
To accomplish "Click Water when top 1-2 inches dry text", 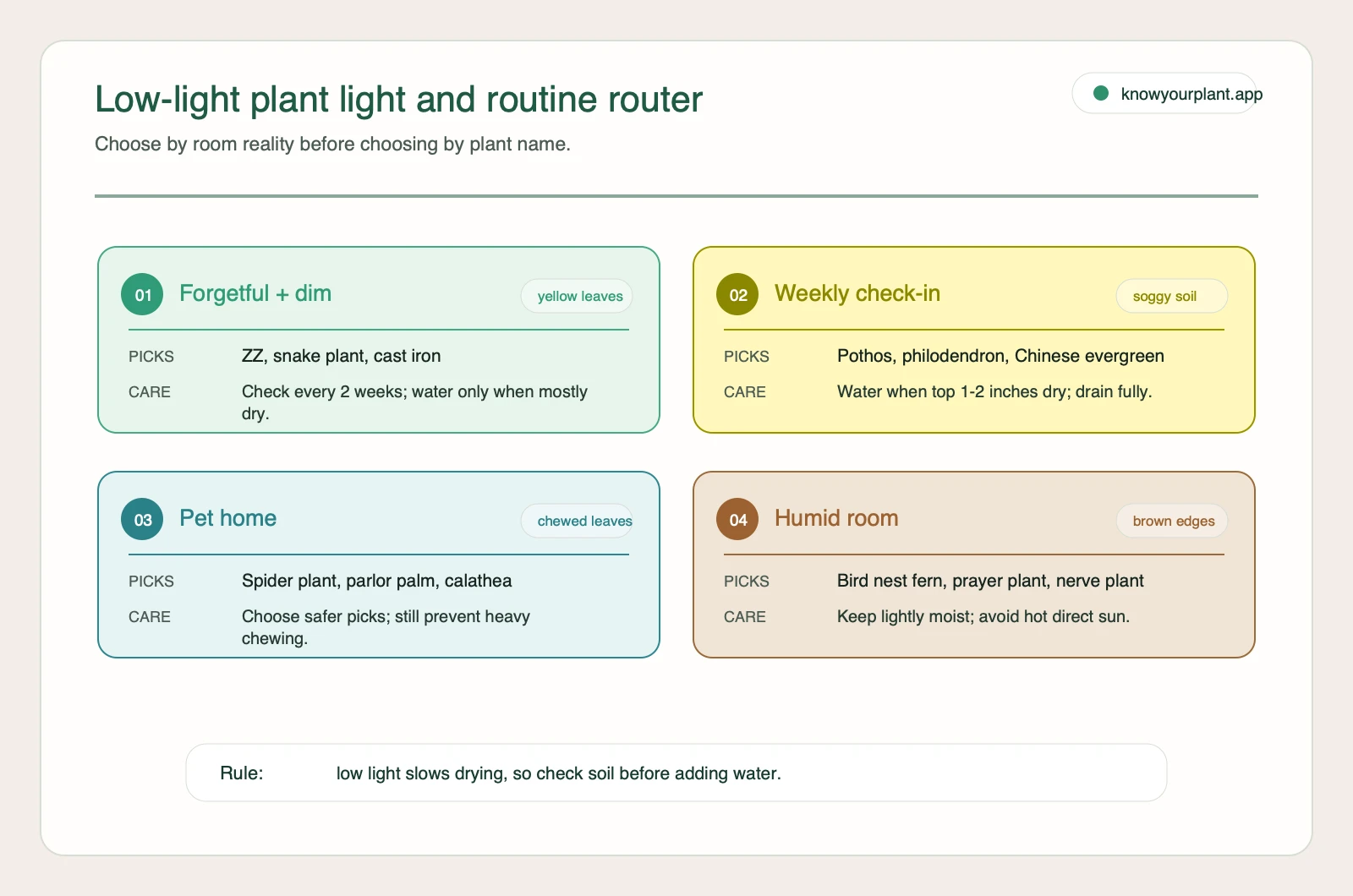I will tap(994, 391).
